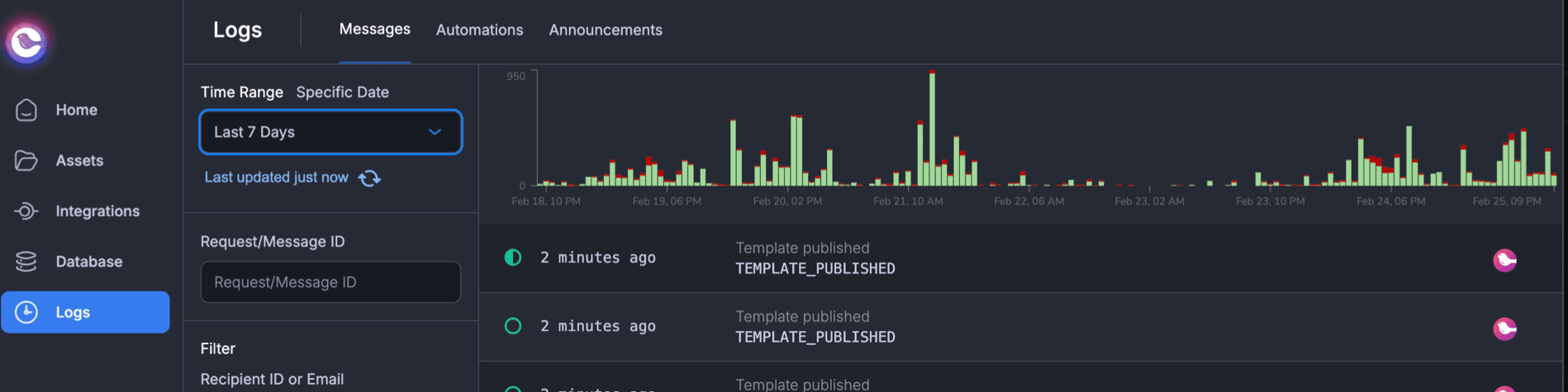The image size is (1568, 392).
Task: Focus the Request/Message ID input field
Action: point(330,282)
